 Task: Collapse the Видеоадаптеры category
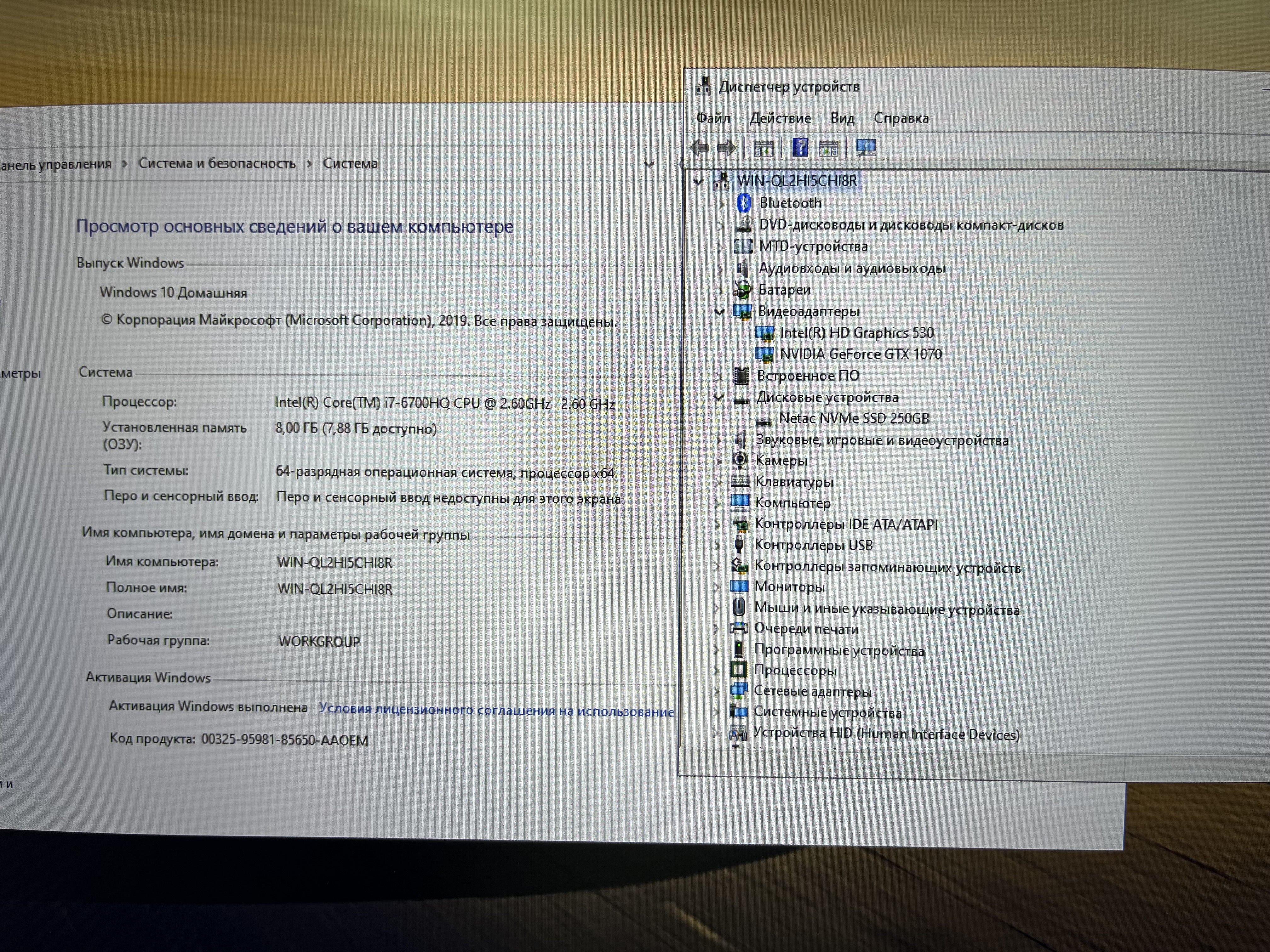coord(719,312)
